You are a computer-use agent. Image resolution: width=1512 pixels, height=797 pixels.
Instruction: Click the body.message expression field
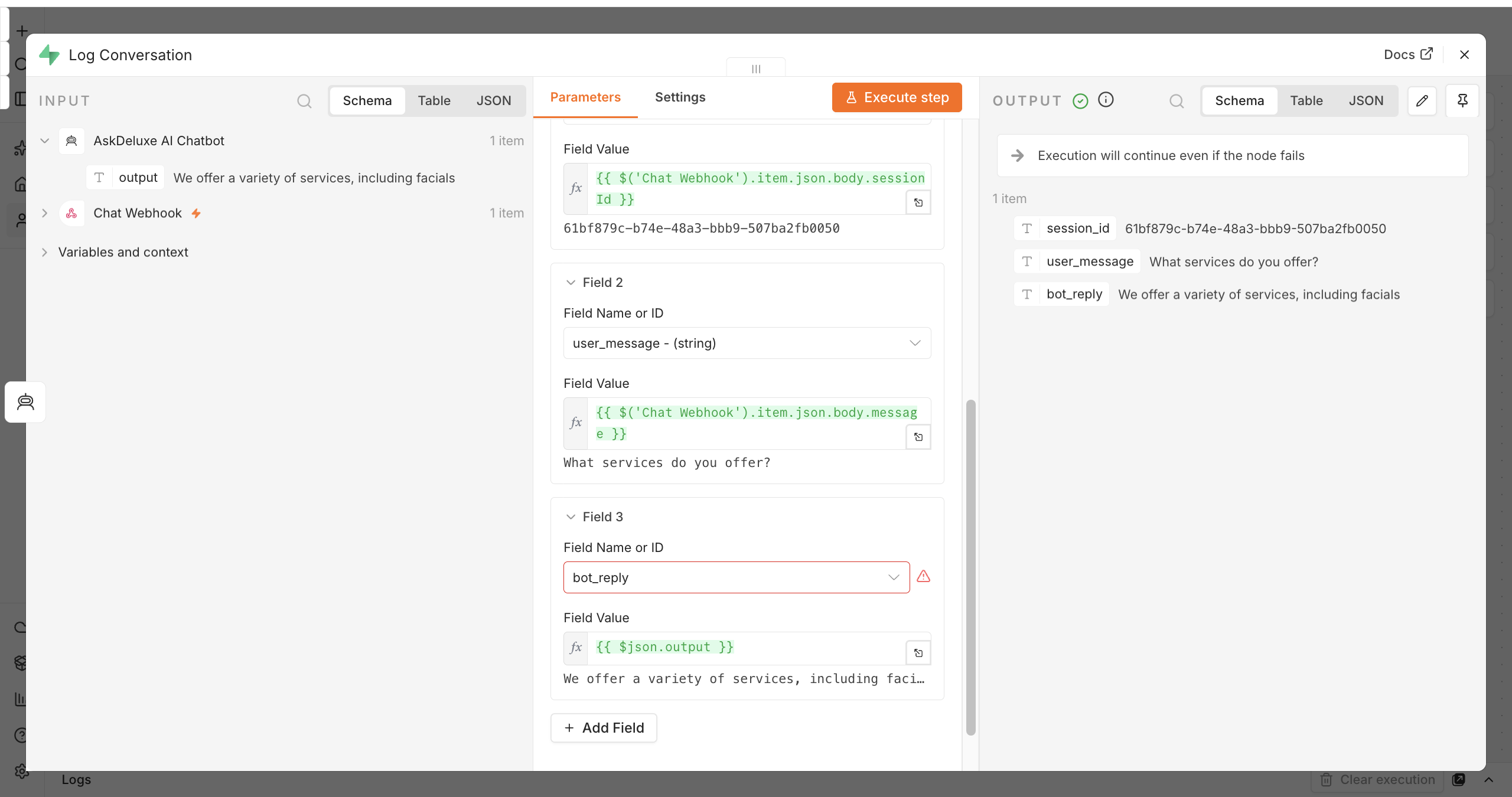click(747, 423)
